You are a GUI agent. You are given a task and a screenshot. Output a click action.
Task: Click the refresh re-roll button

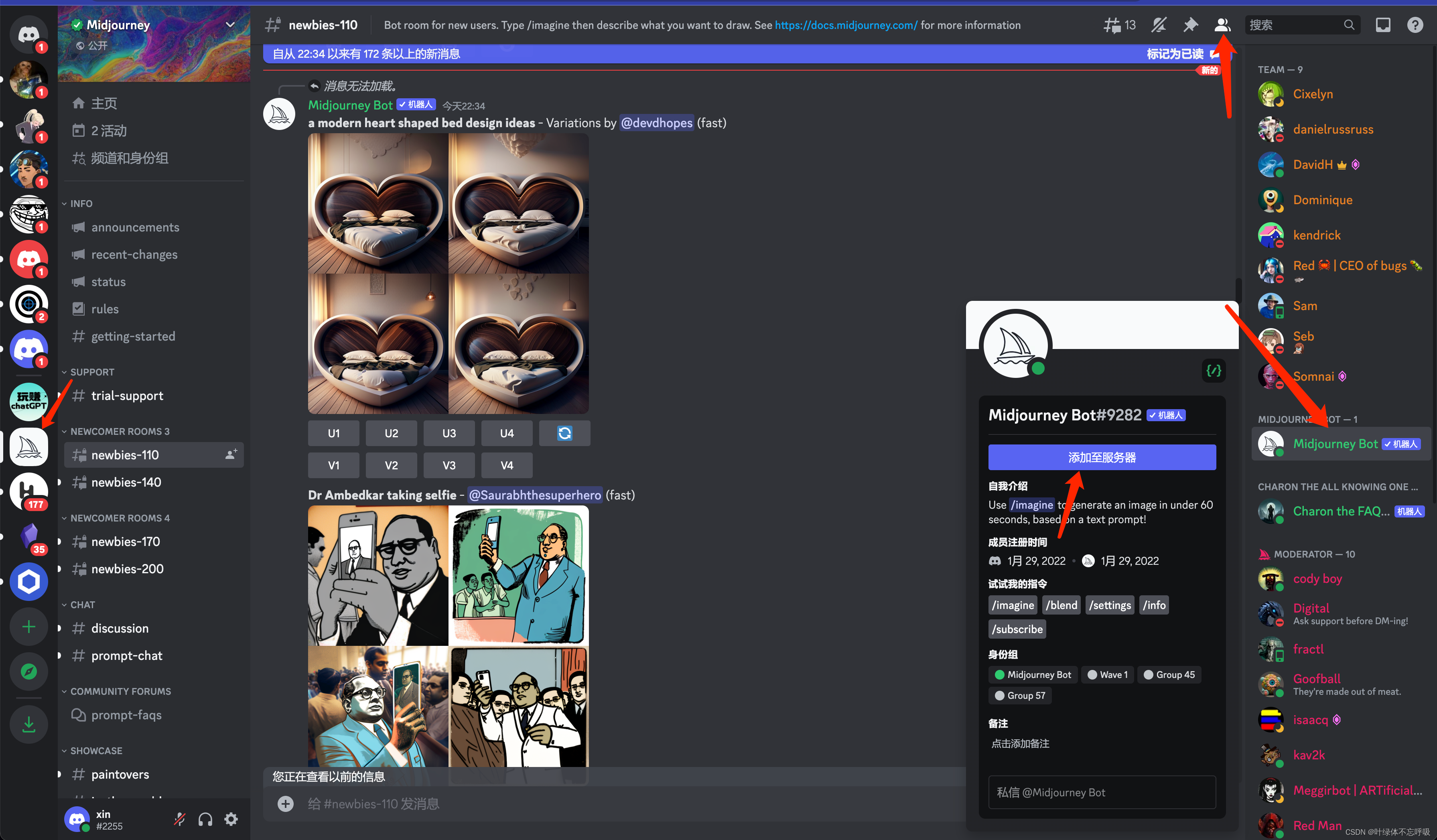pyautogui.click(x=564, y=433)
